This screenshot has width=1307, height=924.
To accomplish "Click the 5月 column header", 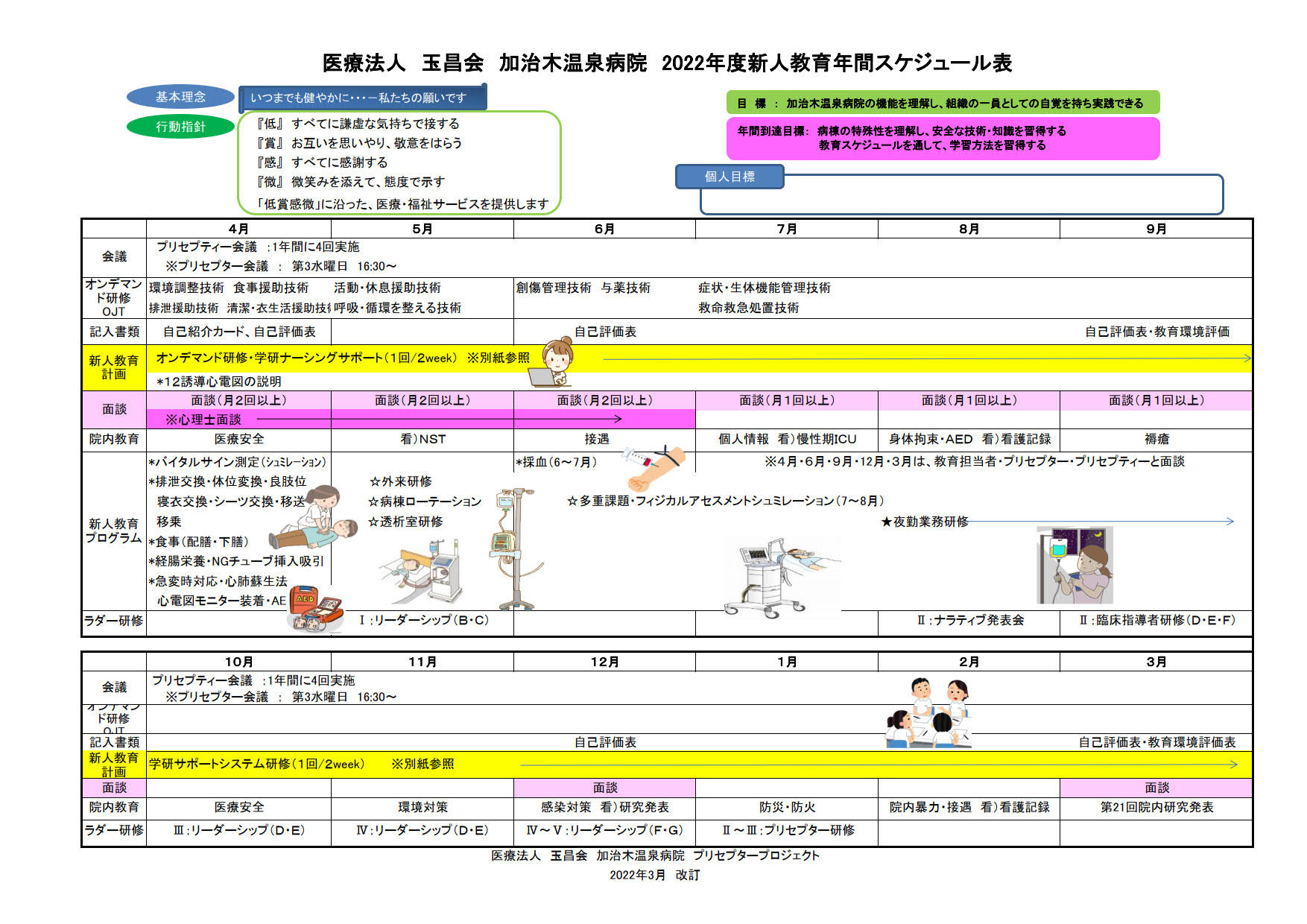I will (x=423, y=229).
